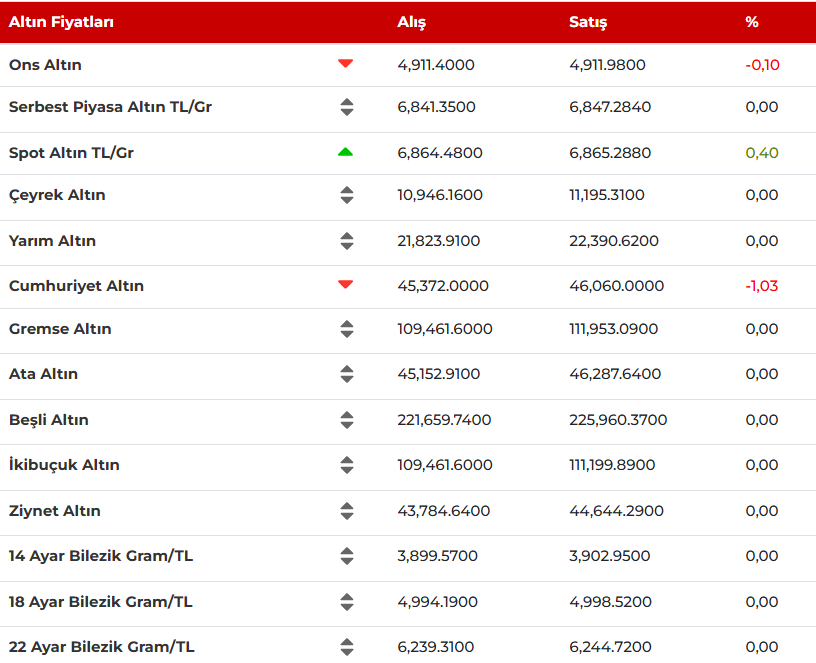Click the arrows icon for Serbest Piyasa Altın
Image resolution: width=816 pixels, height=663 pixels.
point(346,107)
